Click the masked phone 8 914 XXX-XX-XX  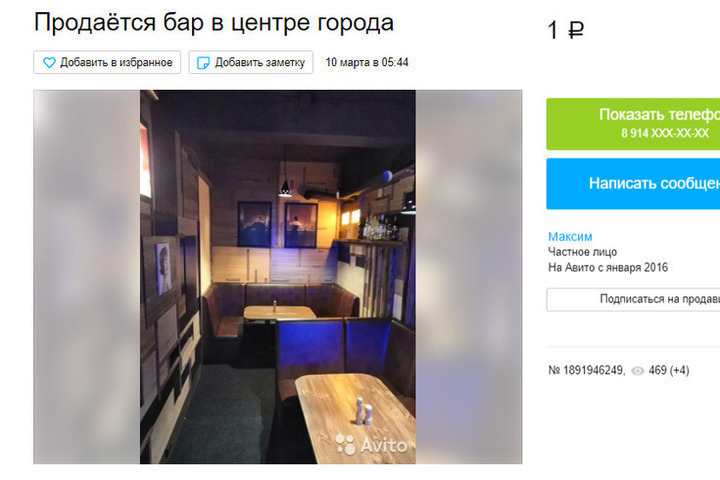(x=665, y=133)
